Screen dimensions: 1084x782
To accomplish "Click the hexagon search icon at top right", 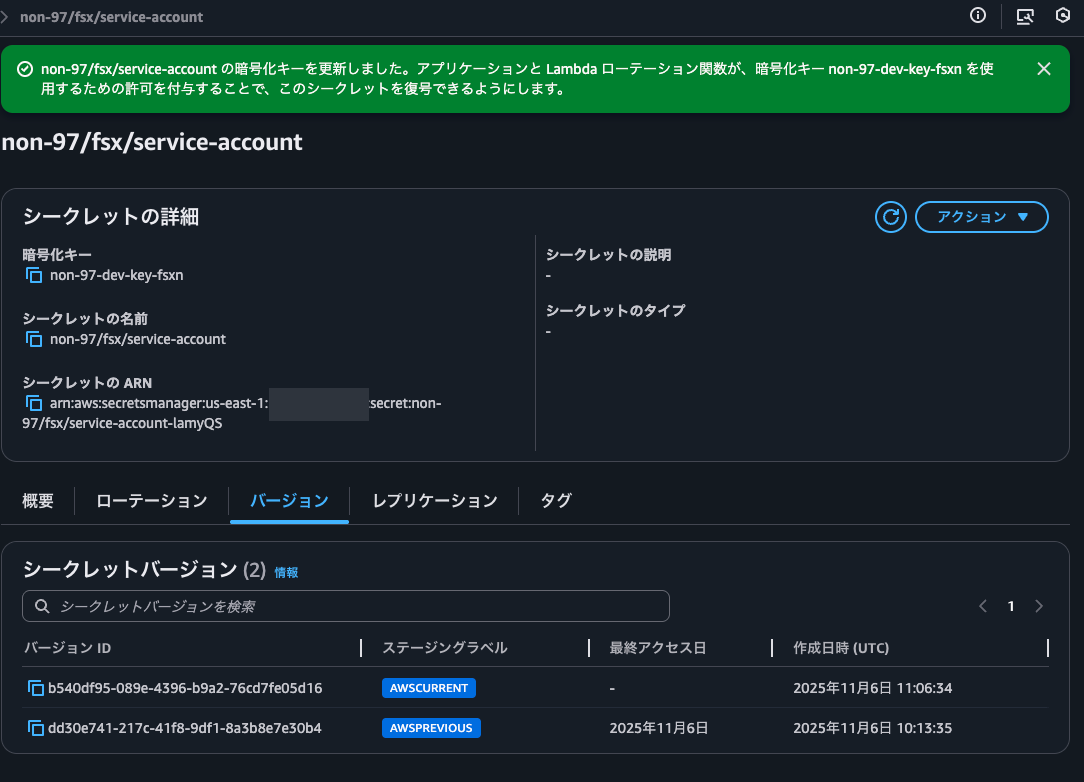I will point(1063,16).
